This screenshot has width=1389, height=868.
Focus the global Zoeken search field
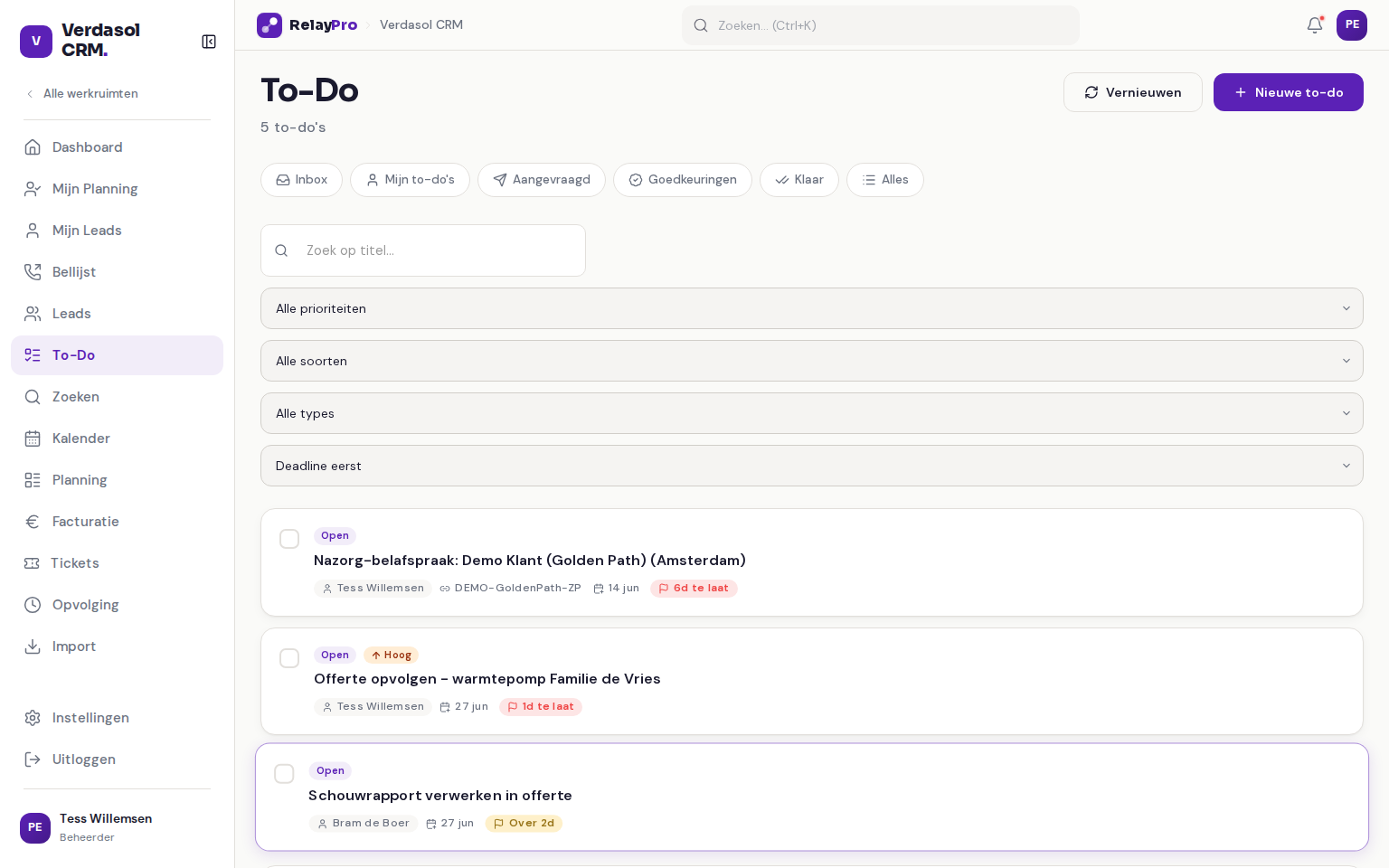(881, 25)
